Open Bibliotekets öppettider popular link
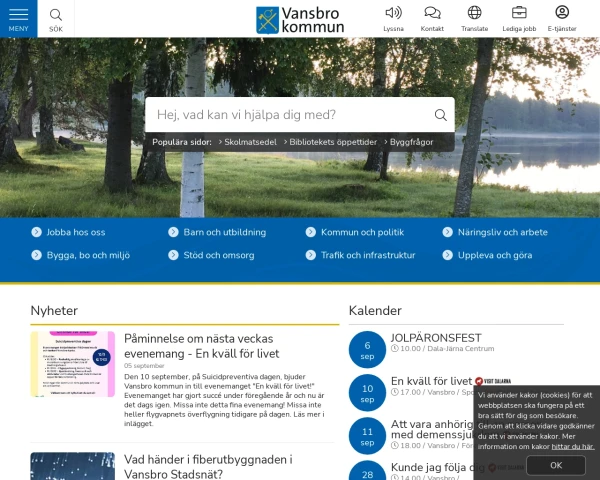The image size is (600, 480). point(333,142)
